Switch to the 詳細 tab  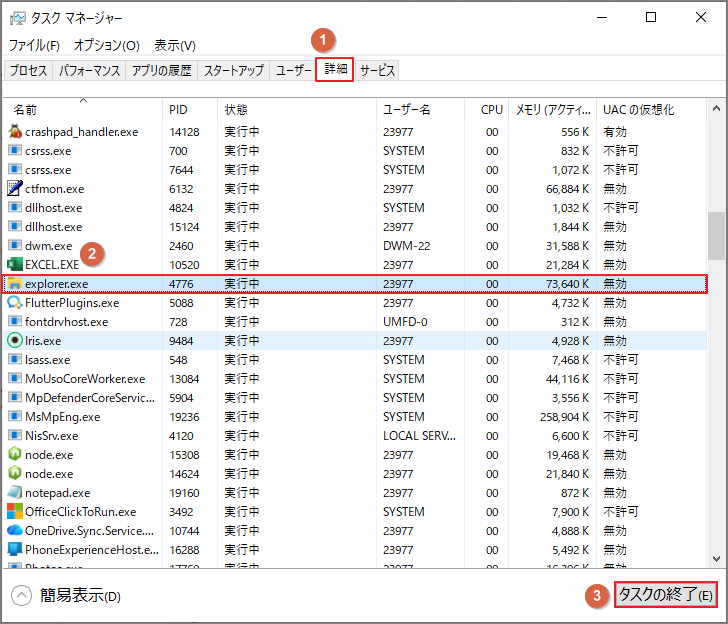pyautogui.click(x=335, y=69)
